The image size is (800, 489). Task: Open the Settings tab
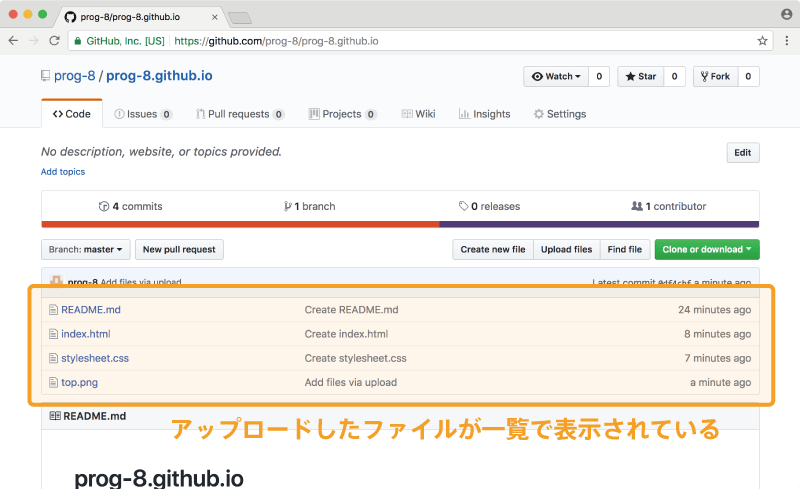click(x=560, y=114)
